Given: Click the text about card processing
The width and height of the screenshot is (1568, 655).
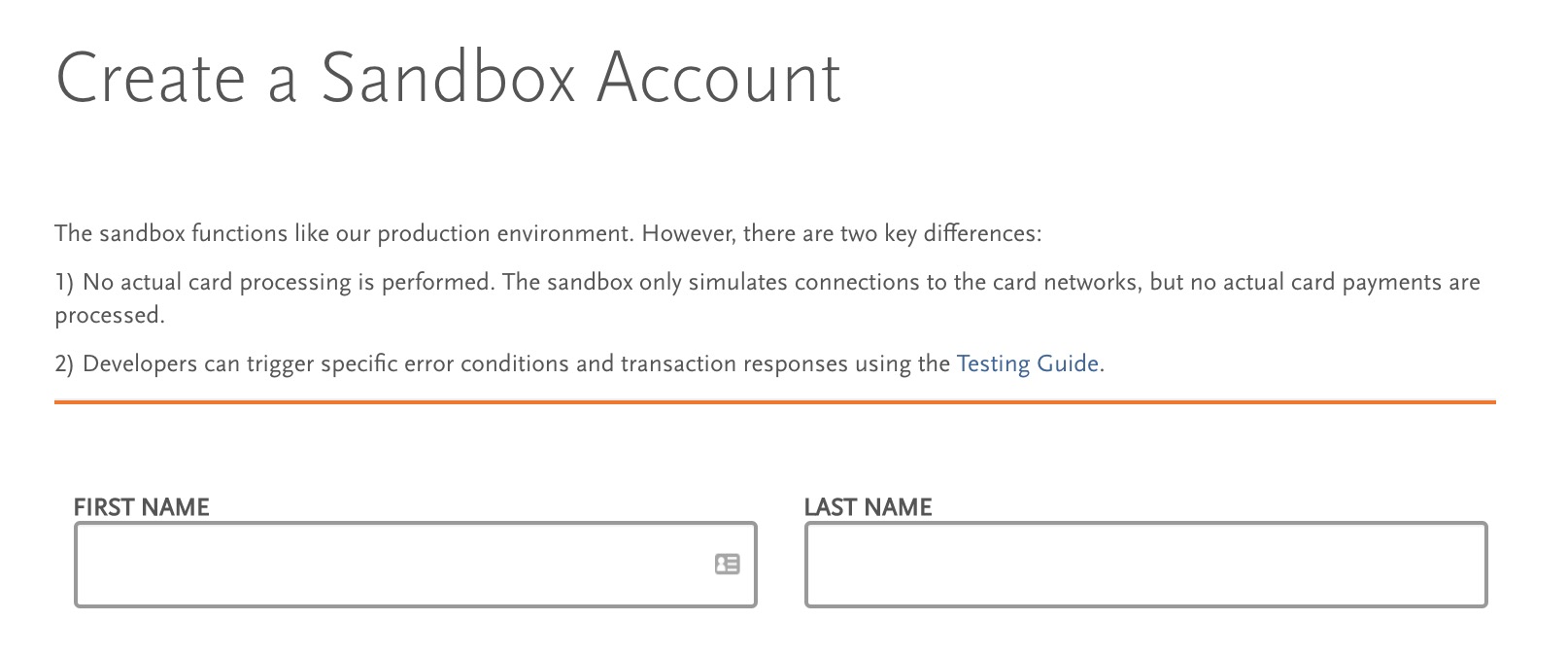Looking at the screenshot, I should pyautogui.click(x=766, y=282).
